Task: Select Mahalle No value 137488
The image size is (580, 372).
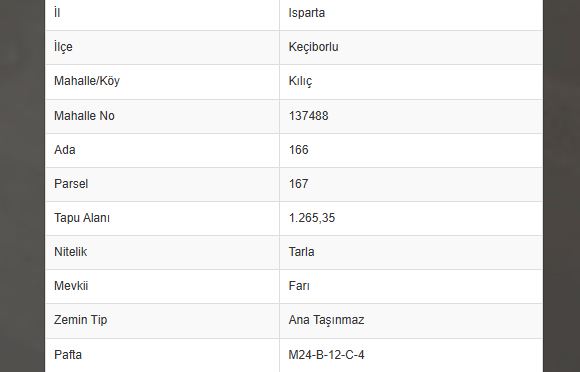Action: pyautogui.click(x=308, y=116)
